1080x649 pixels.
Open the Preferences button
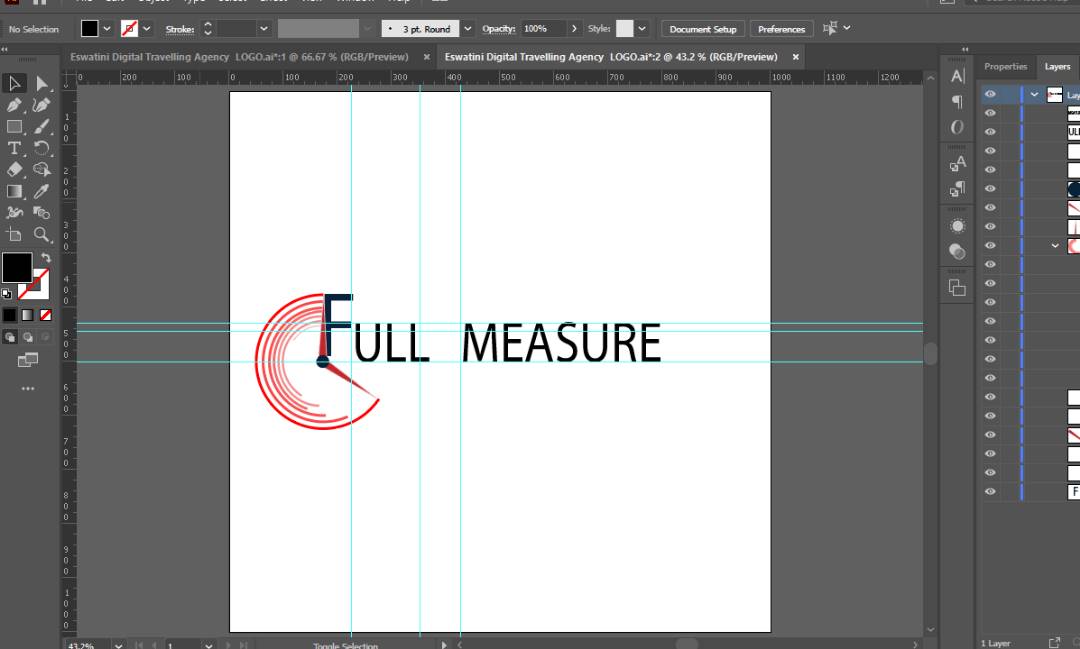point(781,29)
